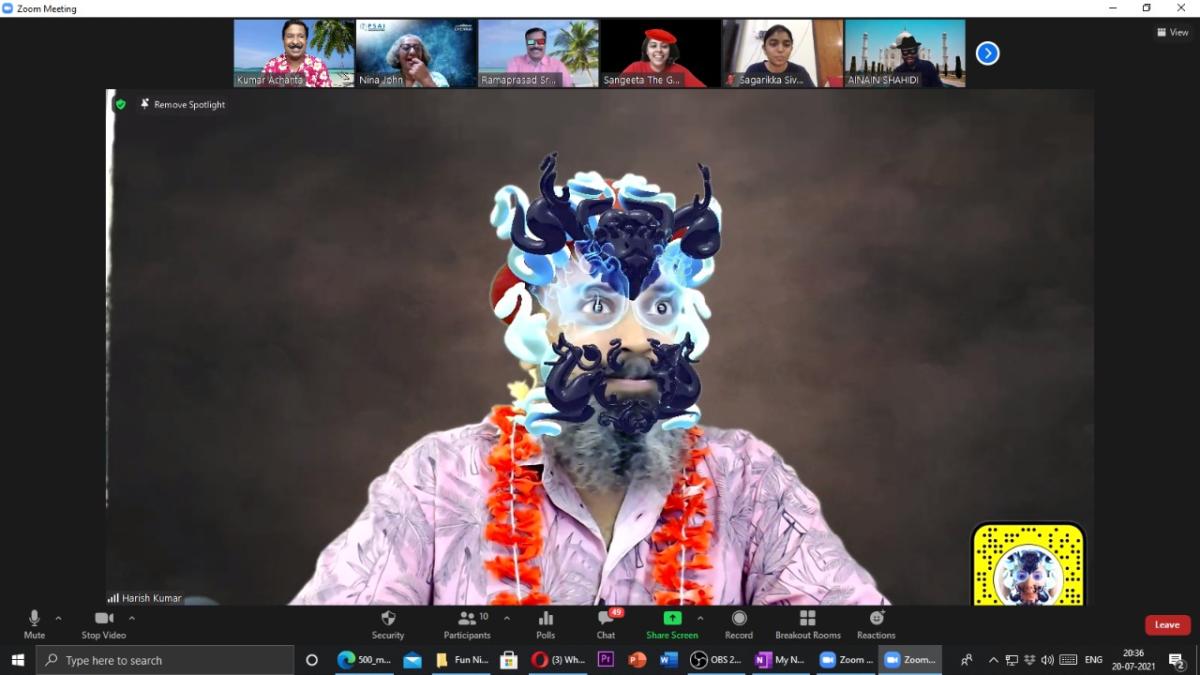The image size is (1200, 675).
Task: Open the View layout menu
Action: (1173, 32)
